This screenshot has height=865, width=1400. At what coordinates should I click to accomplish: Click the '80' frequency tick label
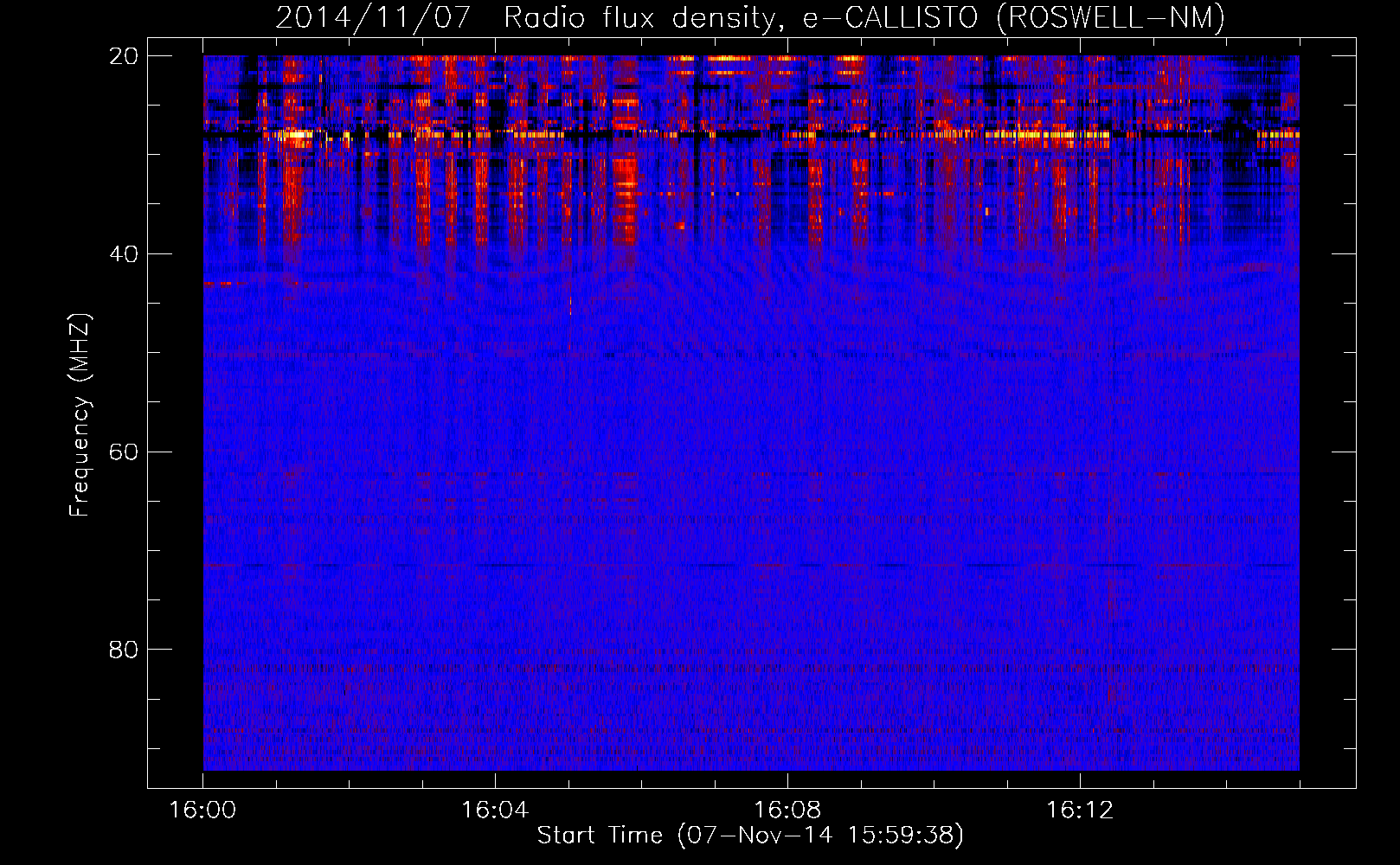(124, 649)
